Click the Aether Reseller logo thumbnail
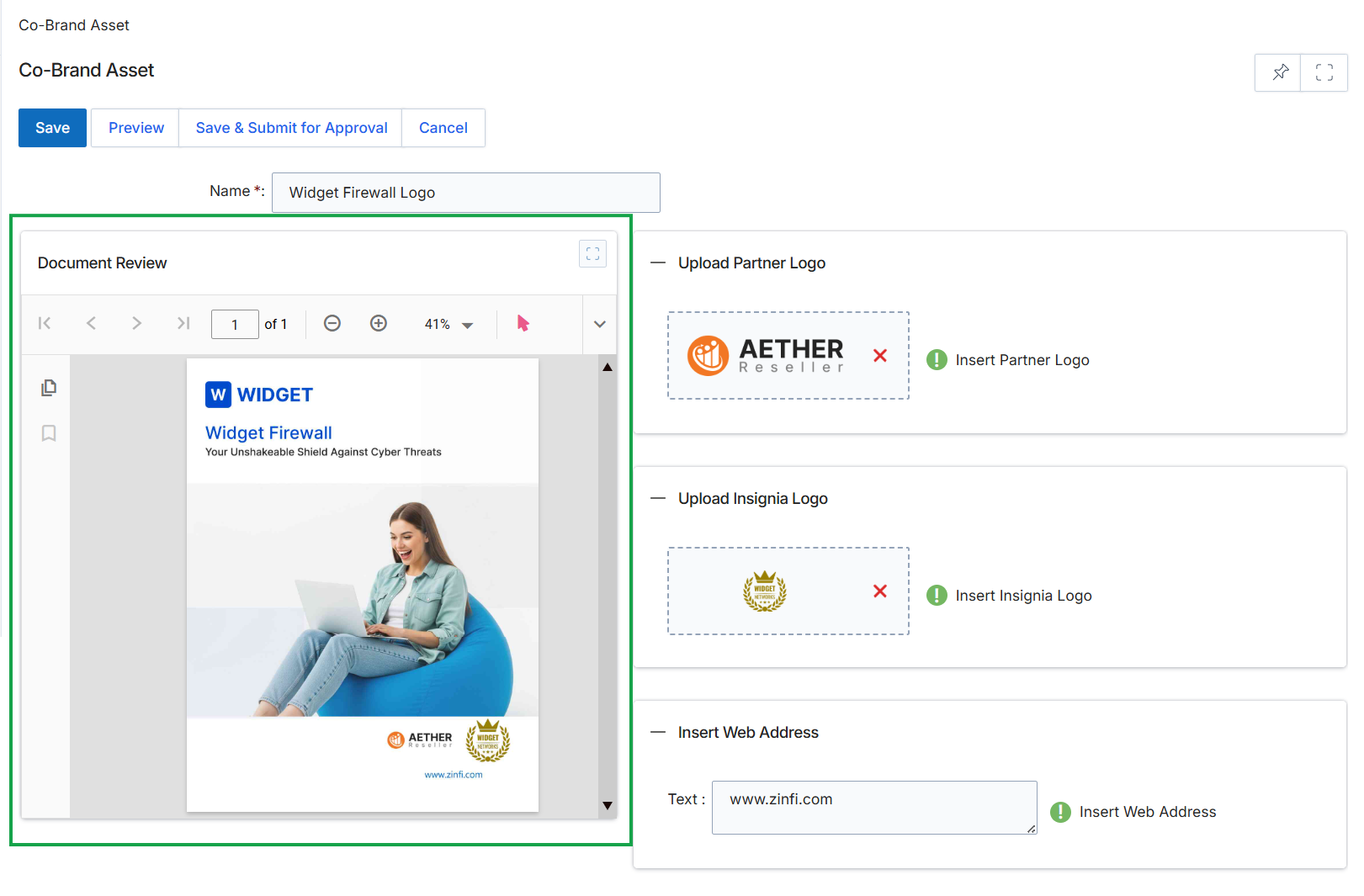The height and width of the screenshot is (896, 1364). (x=766, y=355)
